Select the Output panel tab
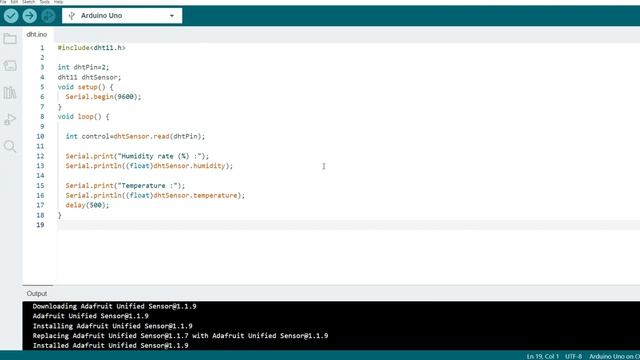Screen dimensions: 640x360 coord(37,293)
